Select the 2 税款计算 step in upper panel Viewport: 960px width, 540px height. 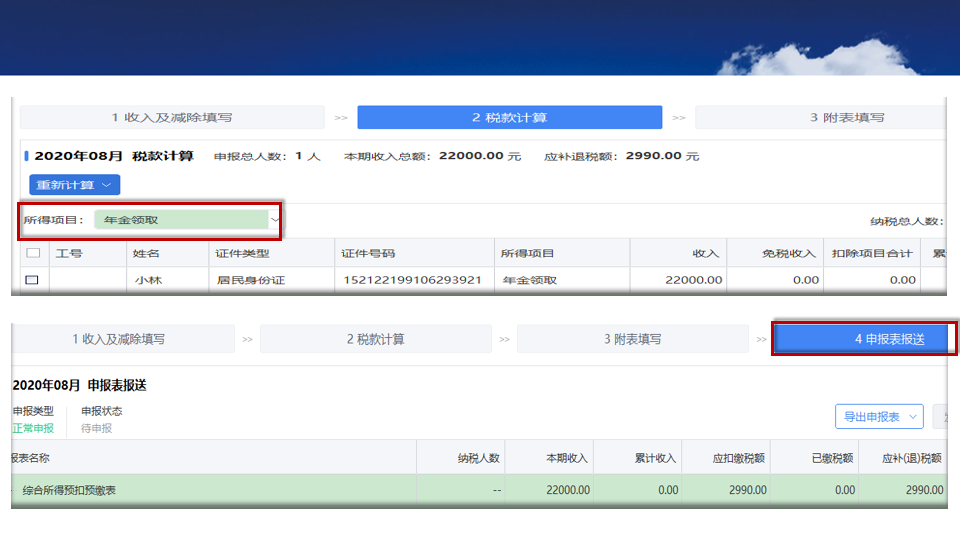(x=509, y=118)
